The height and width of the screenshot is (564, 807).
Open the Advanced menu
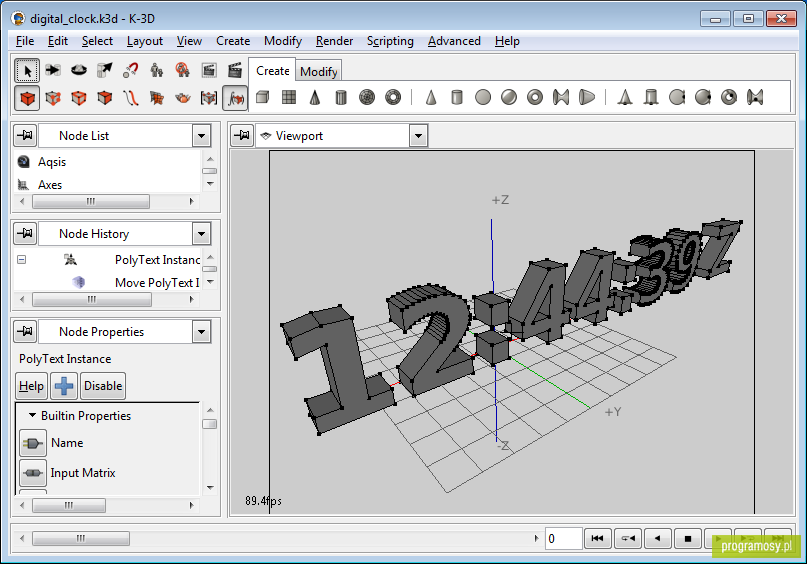(454, 41)
